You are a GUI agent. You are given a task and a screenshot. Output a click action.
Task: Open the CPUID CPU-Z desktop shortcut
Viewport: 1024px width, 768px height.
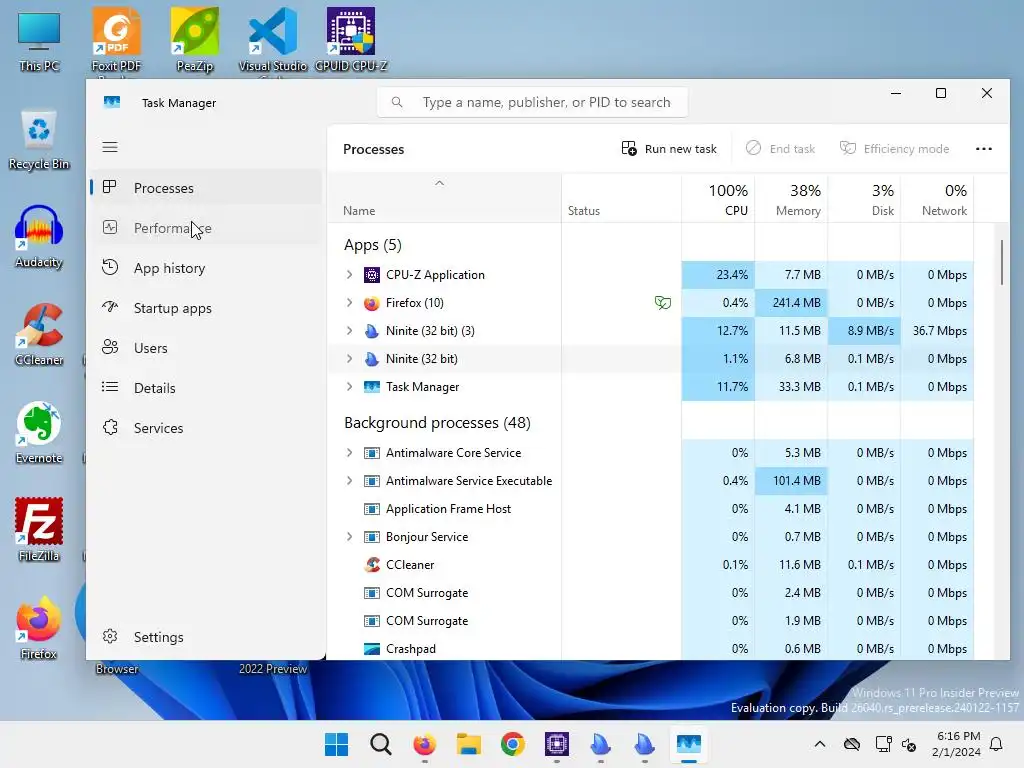(351, 40)
